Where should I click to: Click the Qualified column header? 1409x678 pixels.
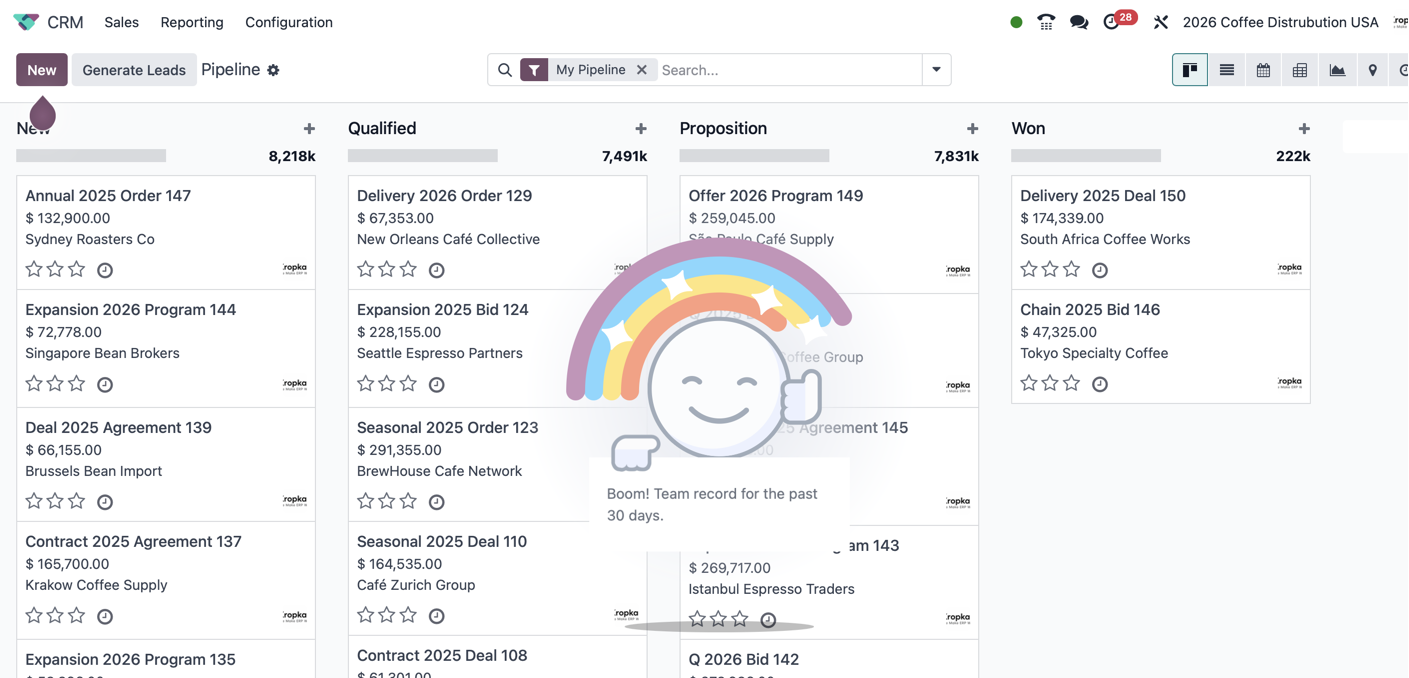point(382,128)
